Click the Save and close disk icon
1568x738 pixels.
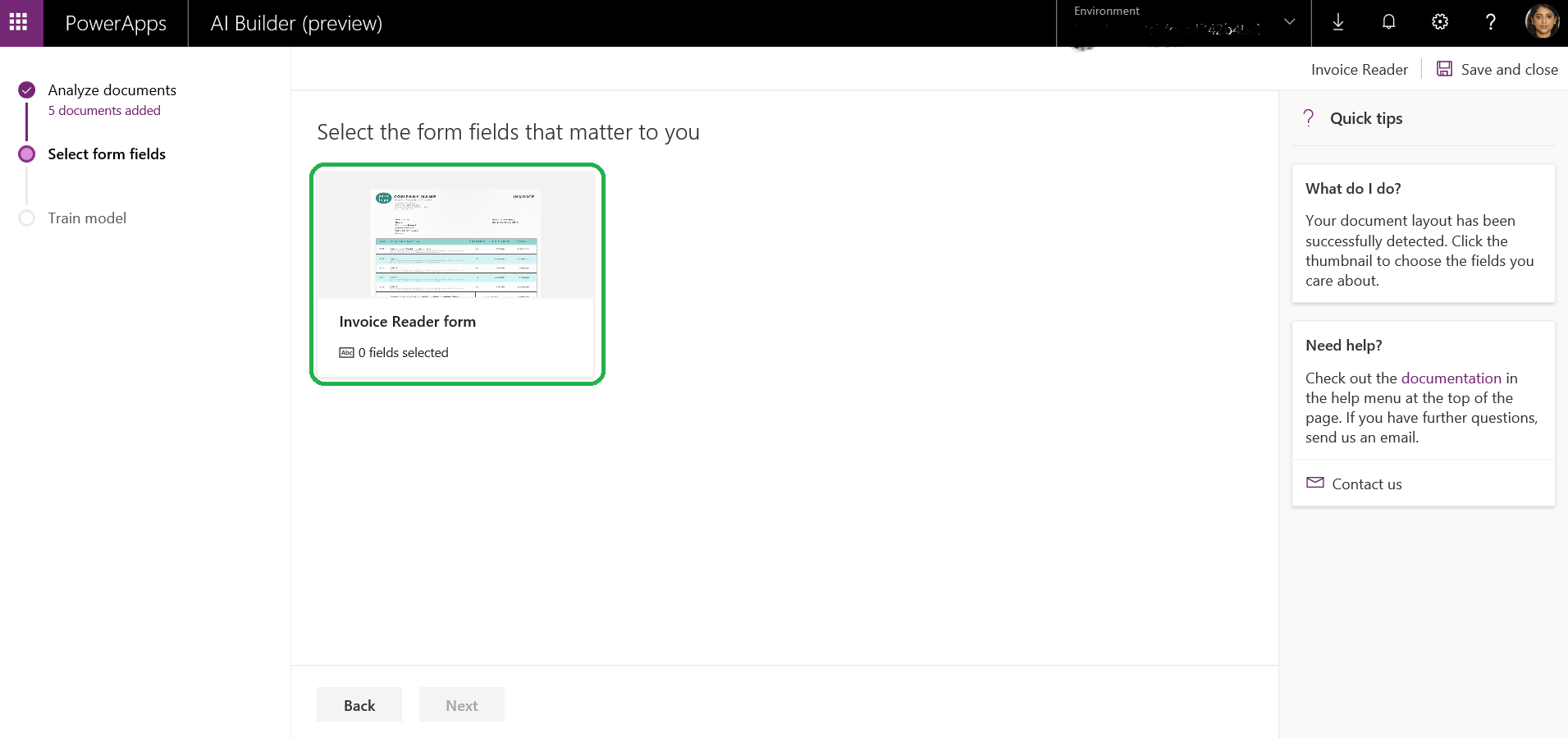(1444, 69)
